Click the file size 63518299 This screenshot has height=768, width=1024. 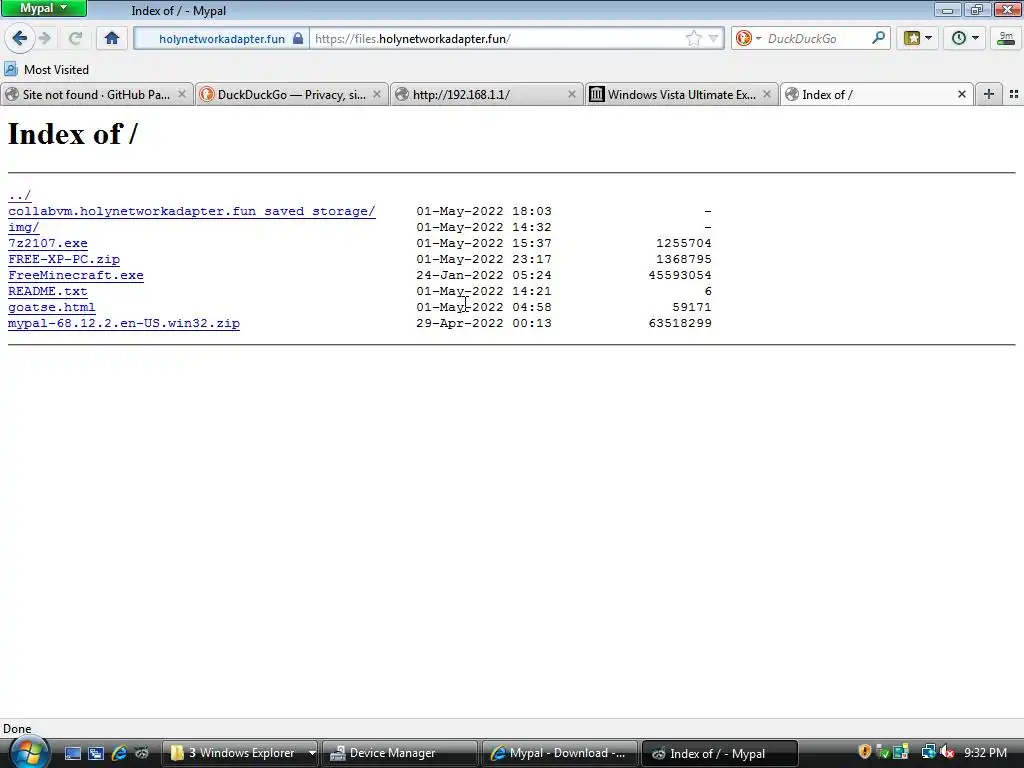680,323
